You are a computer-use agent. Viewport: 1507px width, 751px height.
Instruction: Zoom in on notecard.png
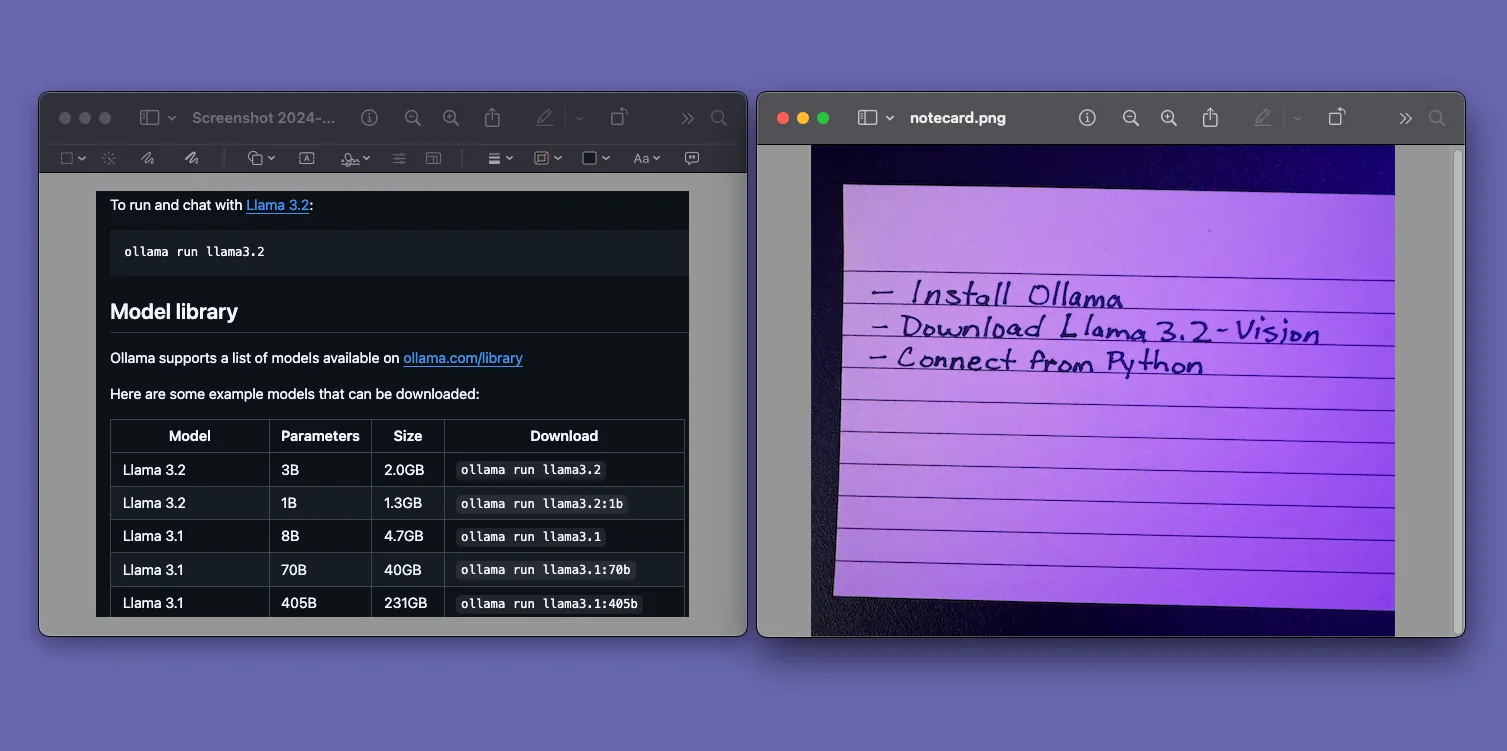[1168, 118]
